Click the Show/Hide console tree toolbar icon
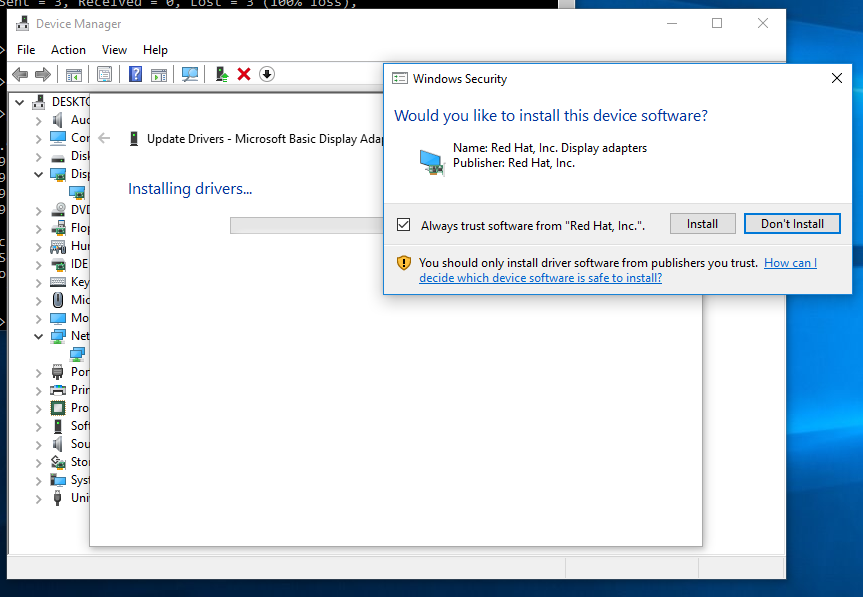Screen dimensions: 863x597 [x=73, y=74]
